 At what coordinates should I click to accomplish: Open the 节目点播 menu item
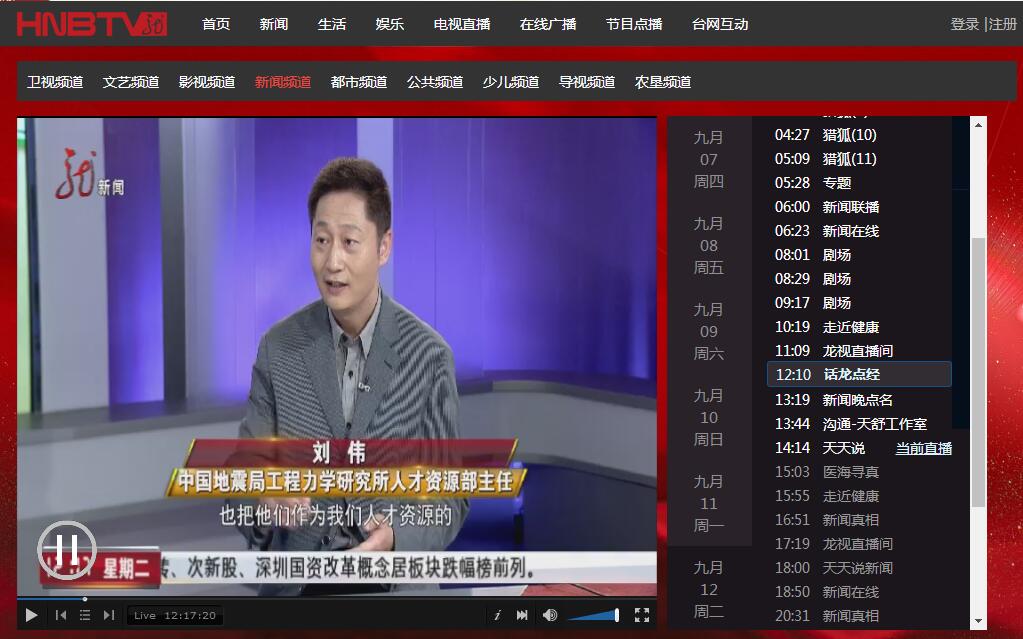[634, 24]
